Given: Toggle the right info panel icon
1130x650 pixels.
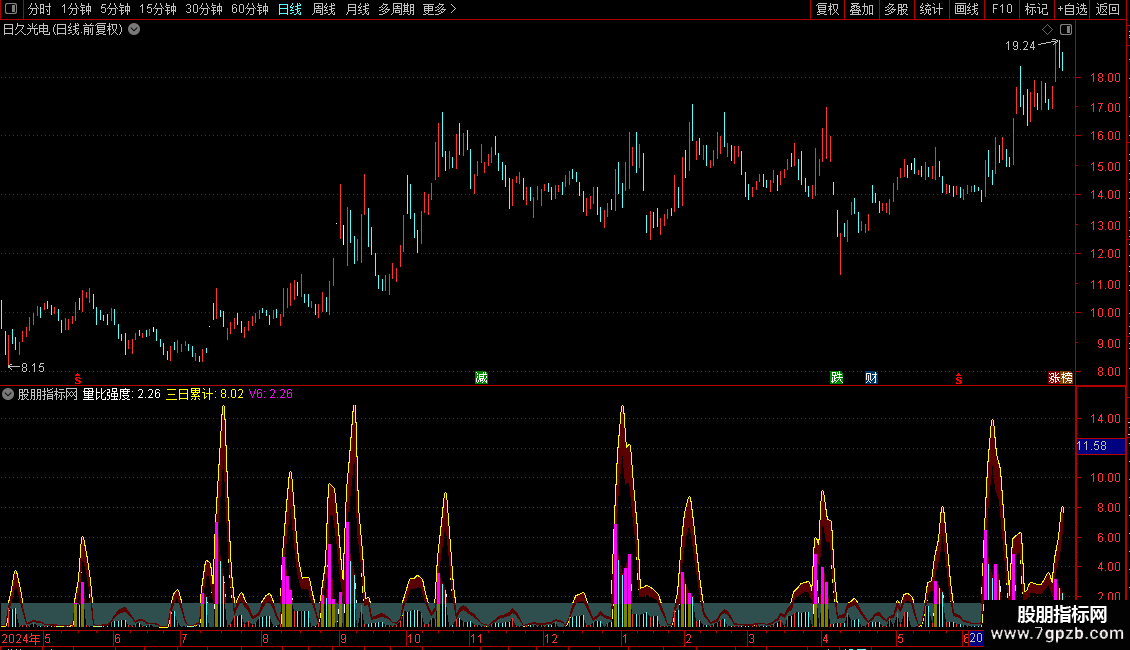Looking at the screenshot, I should pos(1066,30).
